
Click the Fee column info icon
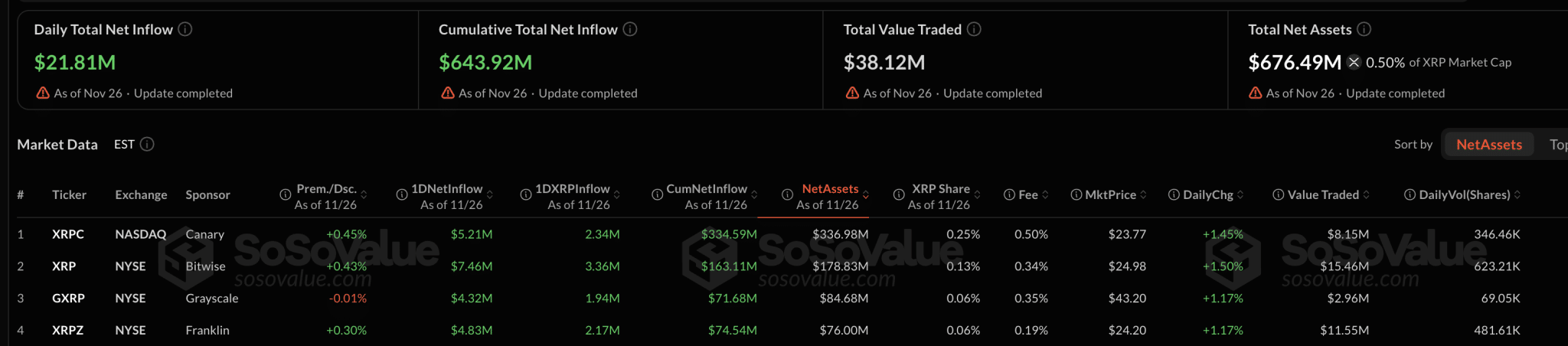(x=1009, y=195)
